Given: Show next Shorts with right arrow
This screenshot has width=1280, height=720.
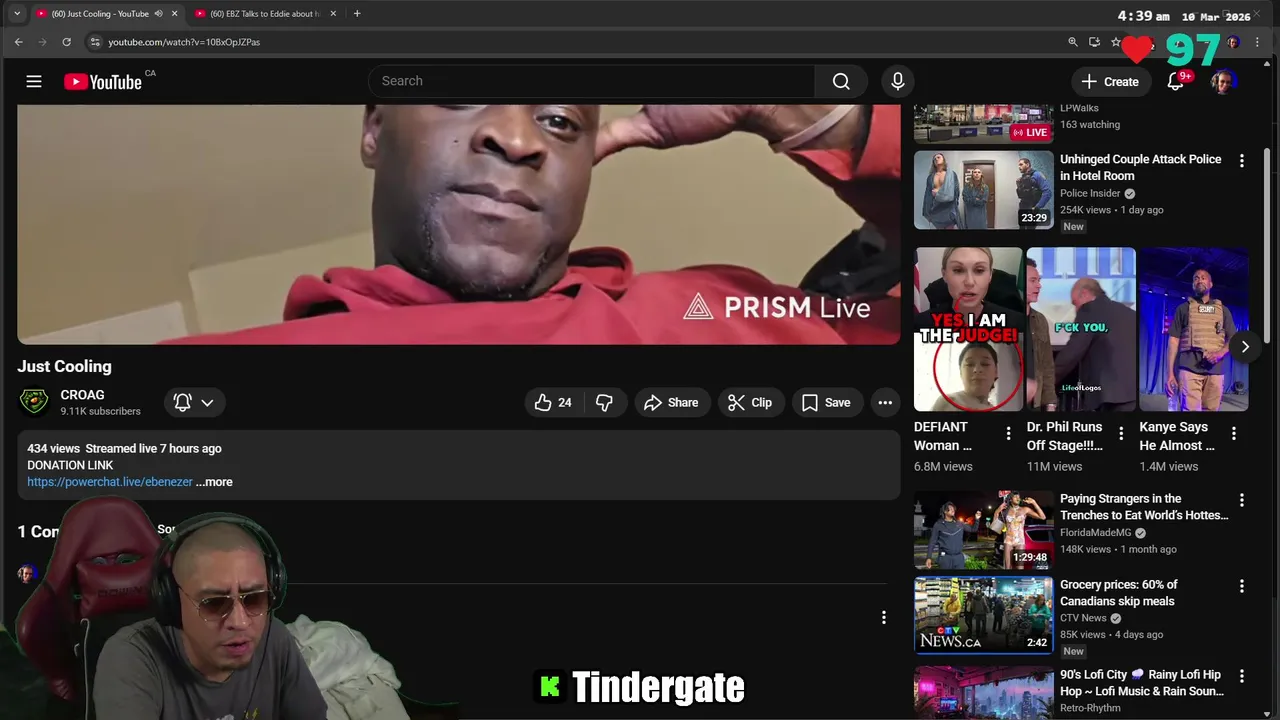Looking at the screenshot, I should [1245, 347].
